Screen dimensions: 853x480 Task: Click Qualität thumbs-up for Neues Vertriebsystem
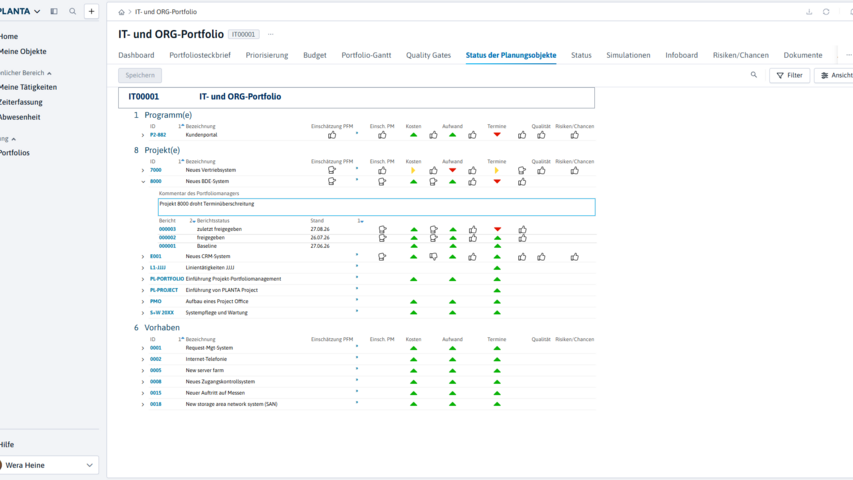(541, 171)
